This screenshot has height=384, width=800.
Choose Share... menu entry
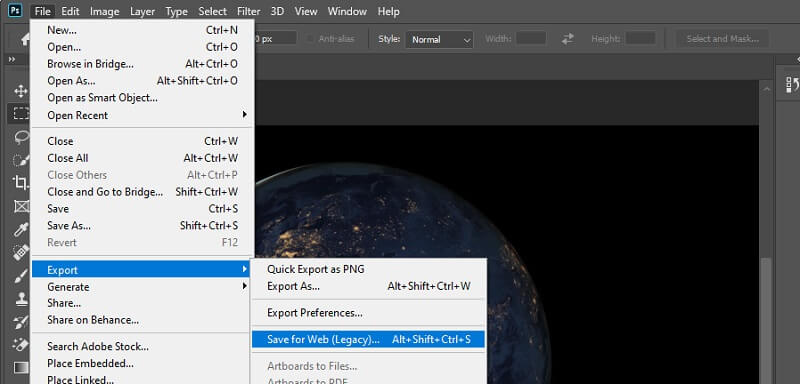141,303
